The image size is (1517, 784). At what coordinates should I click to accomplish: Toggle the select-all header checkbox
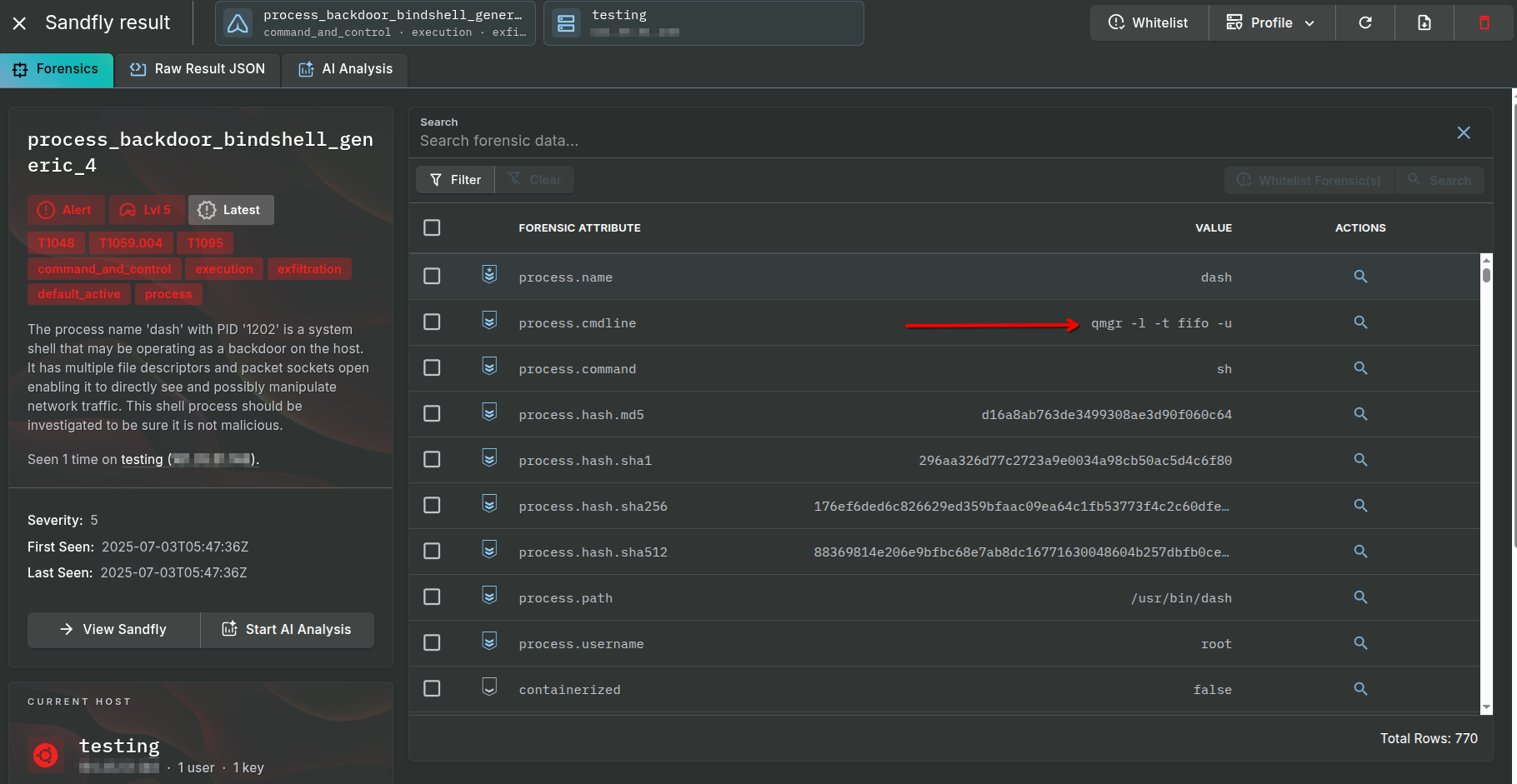432,227
